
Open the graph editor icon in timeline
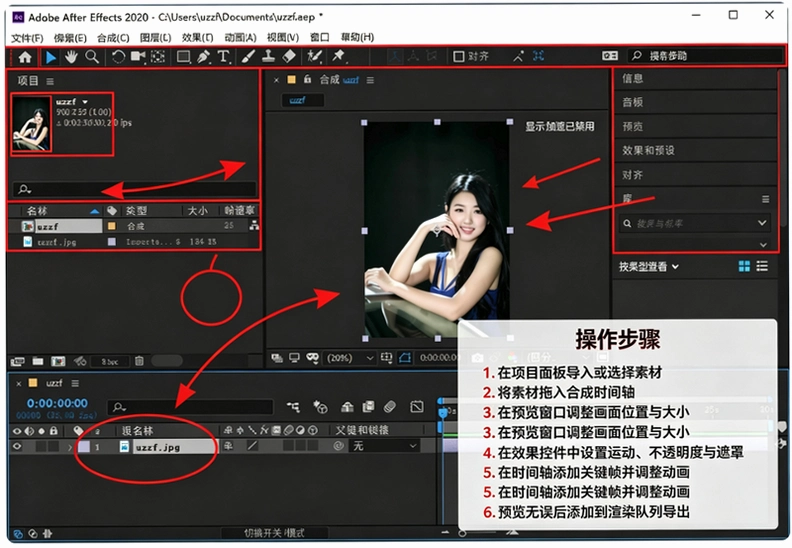point(417,407)
